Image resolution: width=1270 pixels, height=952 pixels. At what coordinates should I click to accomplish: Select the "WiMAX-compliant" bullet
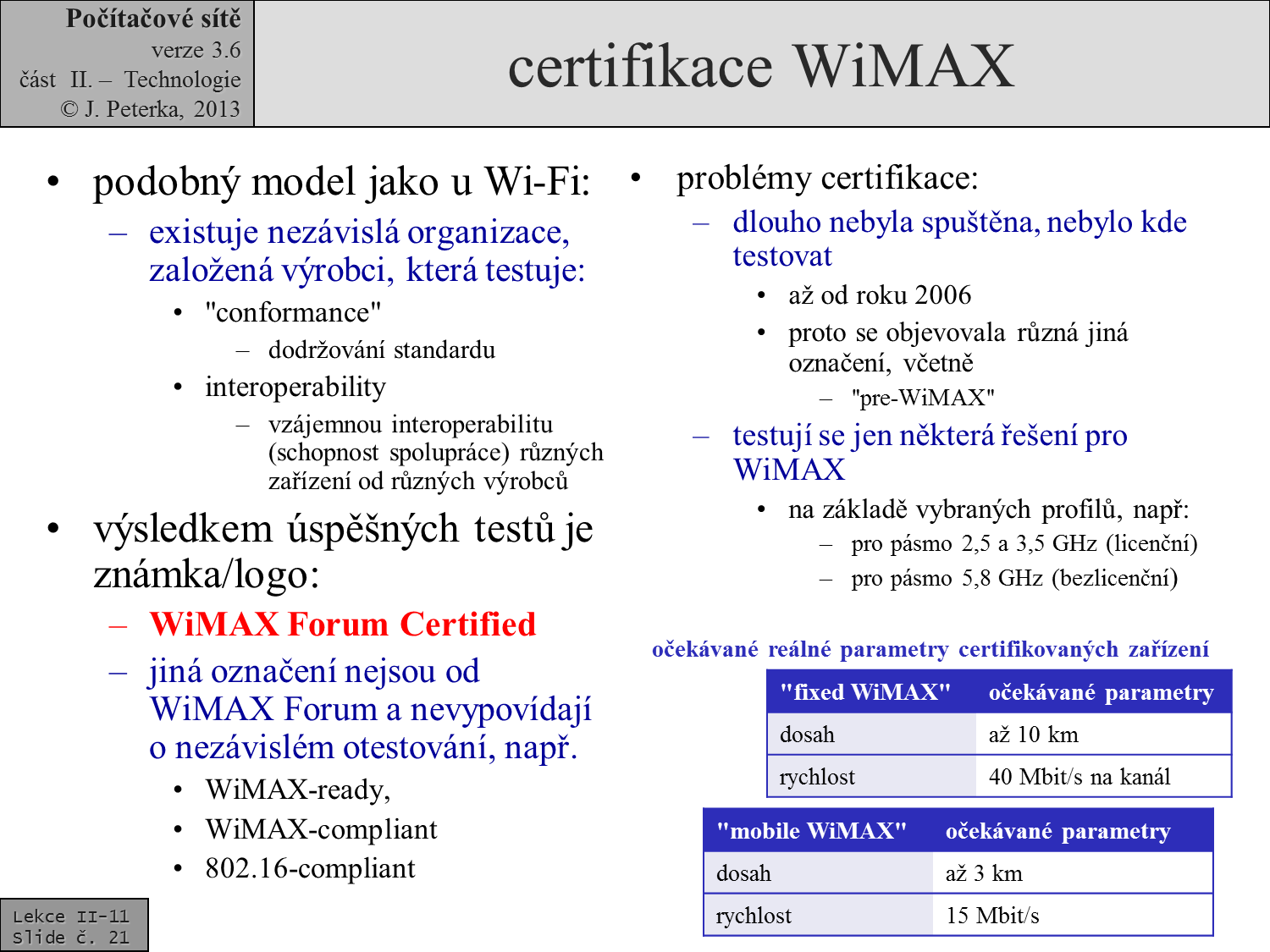(x=322, y=829)
